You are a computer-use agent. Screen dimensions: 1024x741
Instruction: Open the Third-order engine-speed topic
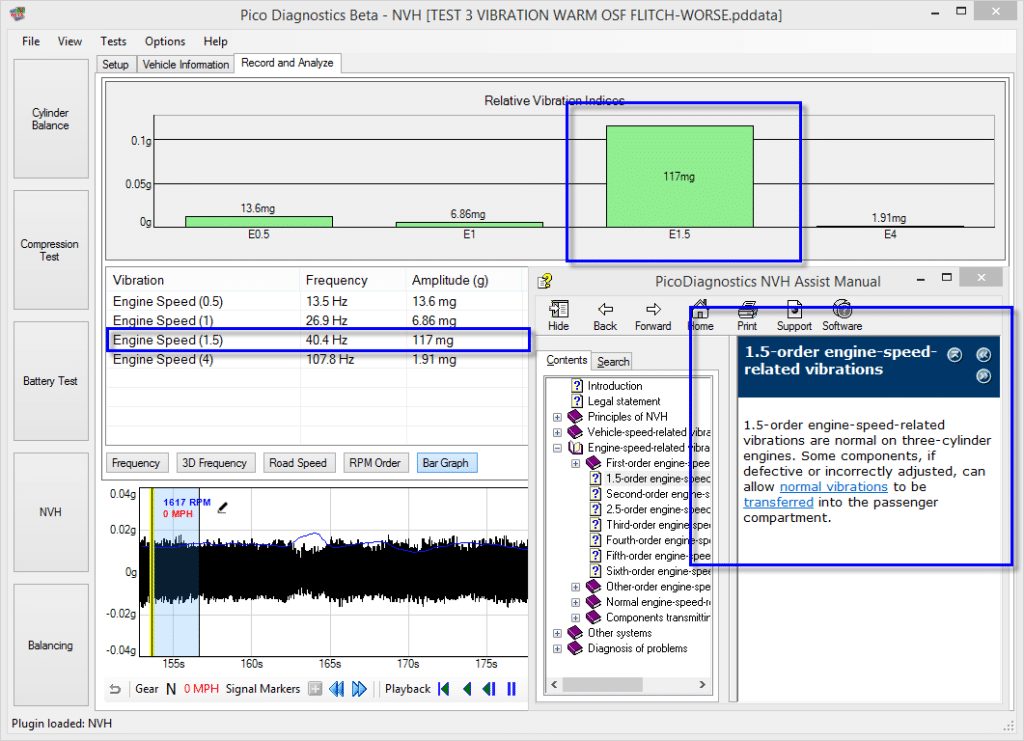coord(658,525)
